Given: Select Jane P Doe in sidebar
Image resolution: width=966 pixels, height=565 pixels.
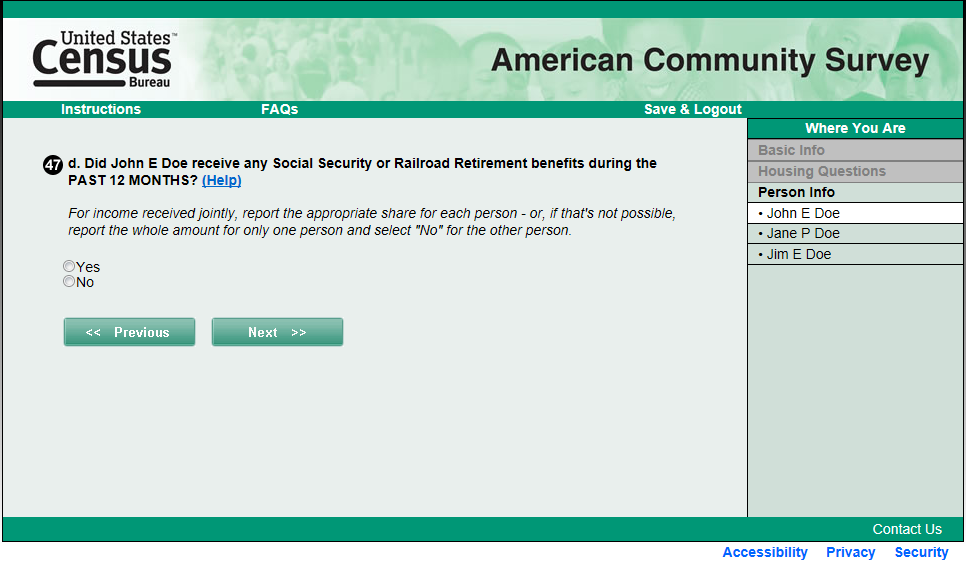Looking at the screenshot, I should (x=855, y=234).
